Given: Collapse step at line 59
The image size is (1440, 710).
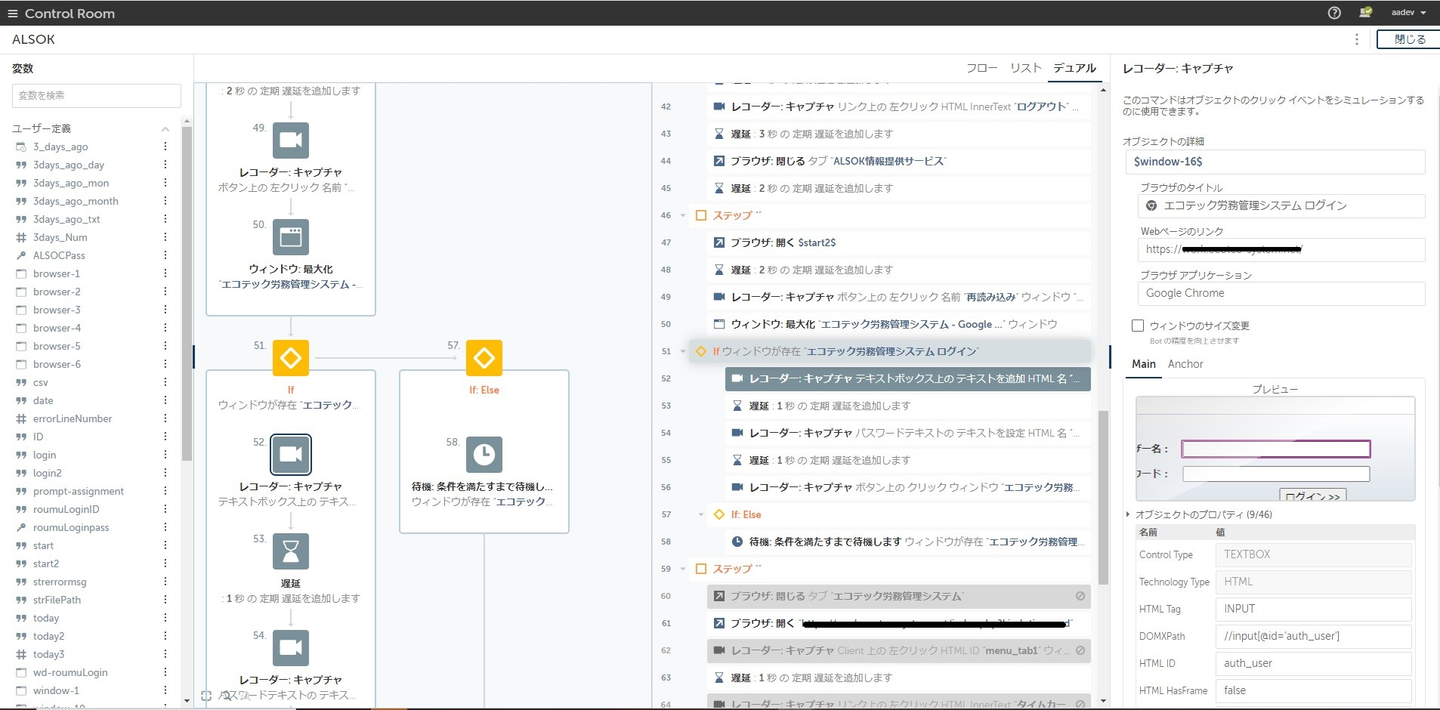Looking at the screenshot, I should tap(683, 569).
